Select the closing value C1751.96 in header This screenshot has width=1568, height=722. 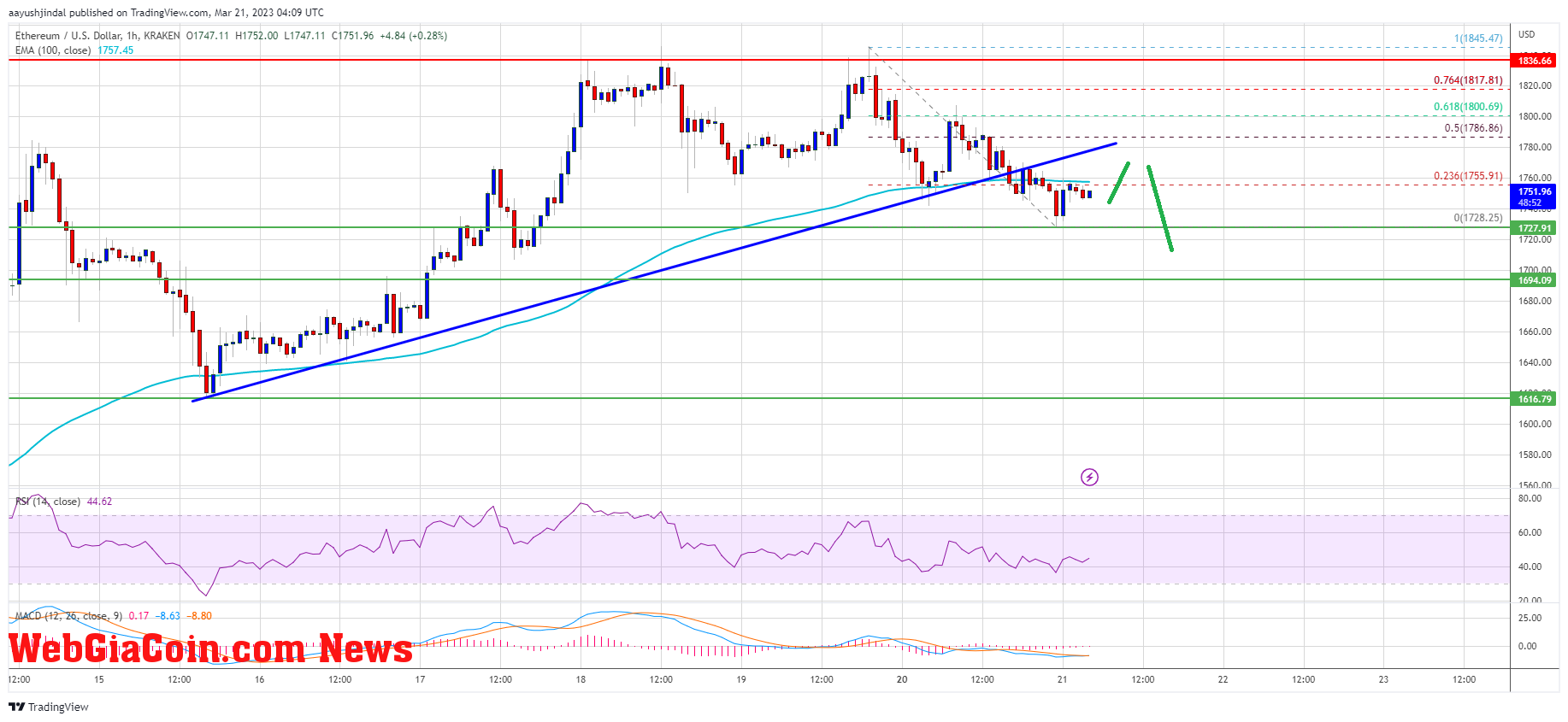pyautogui.click(x=352, y=36)
